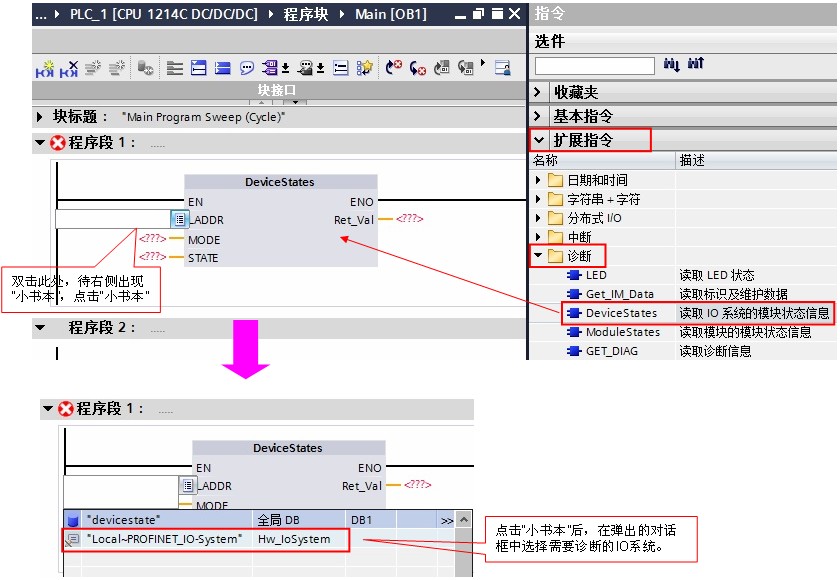Toggle tag information comment icon
The height and width of the screenshot is (580, 840).
306,68
